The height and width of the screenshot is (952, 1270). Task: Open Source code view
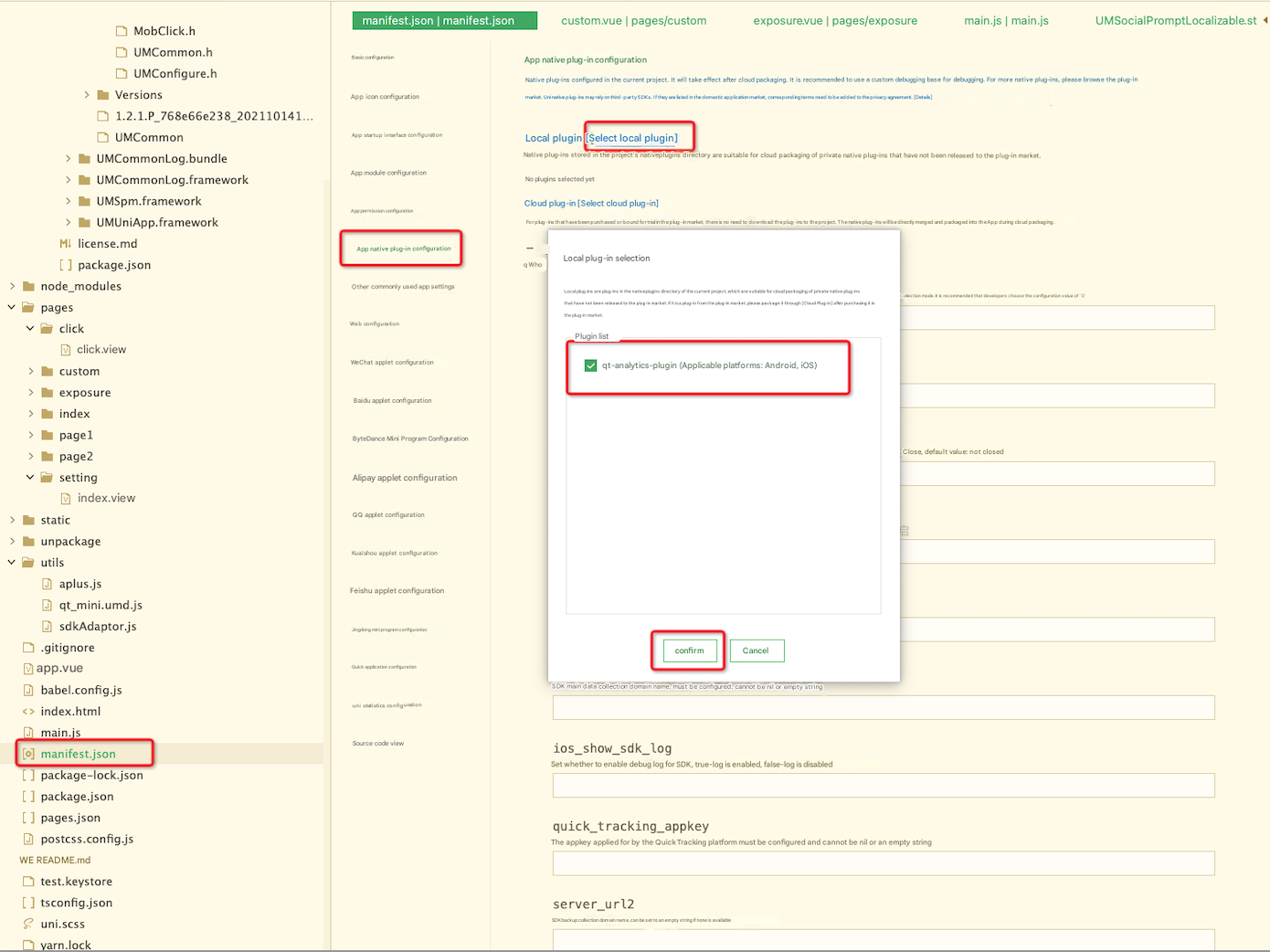pyautogui.click(x=378, y=744)
